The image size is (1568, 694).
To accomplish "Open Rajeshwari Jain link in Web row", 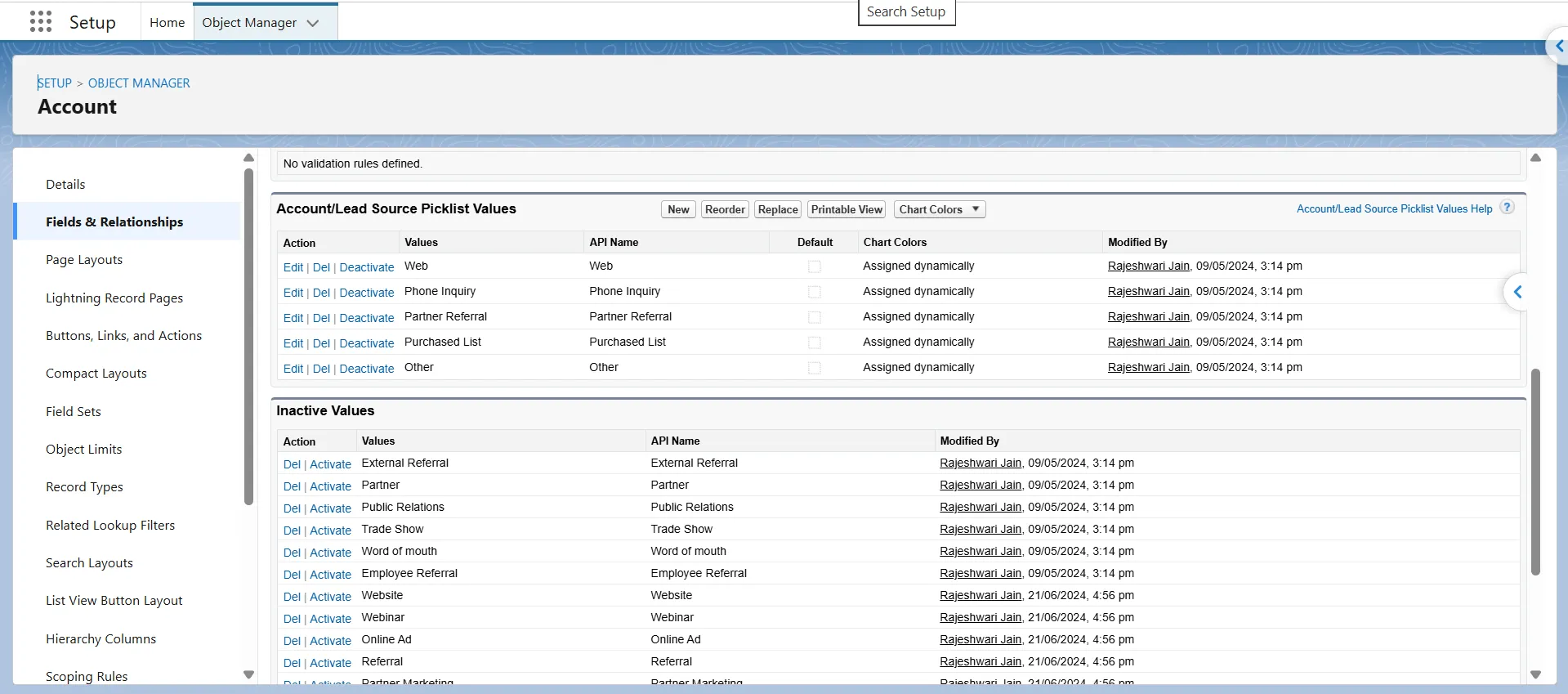I will 1148,266.
